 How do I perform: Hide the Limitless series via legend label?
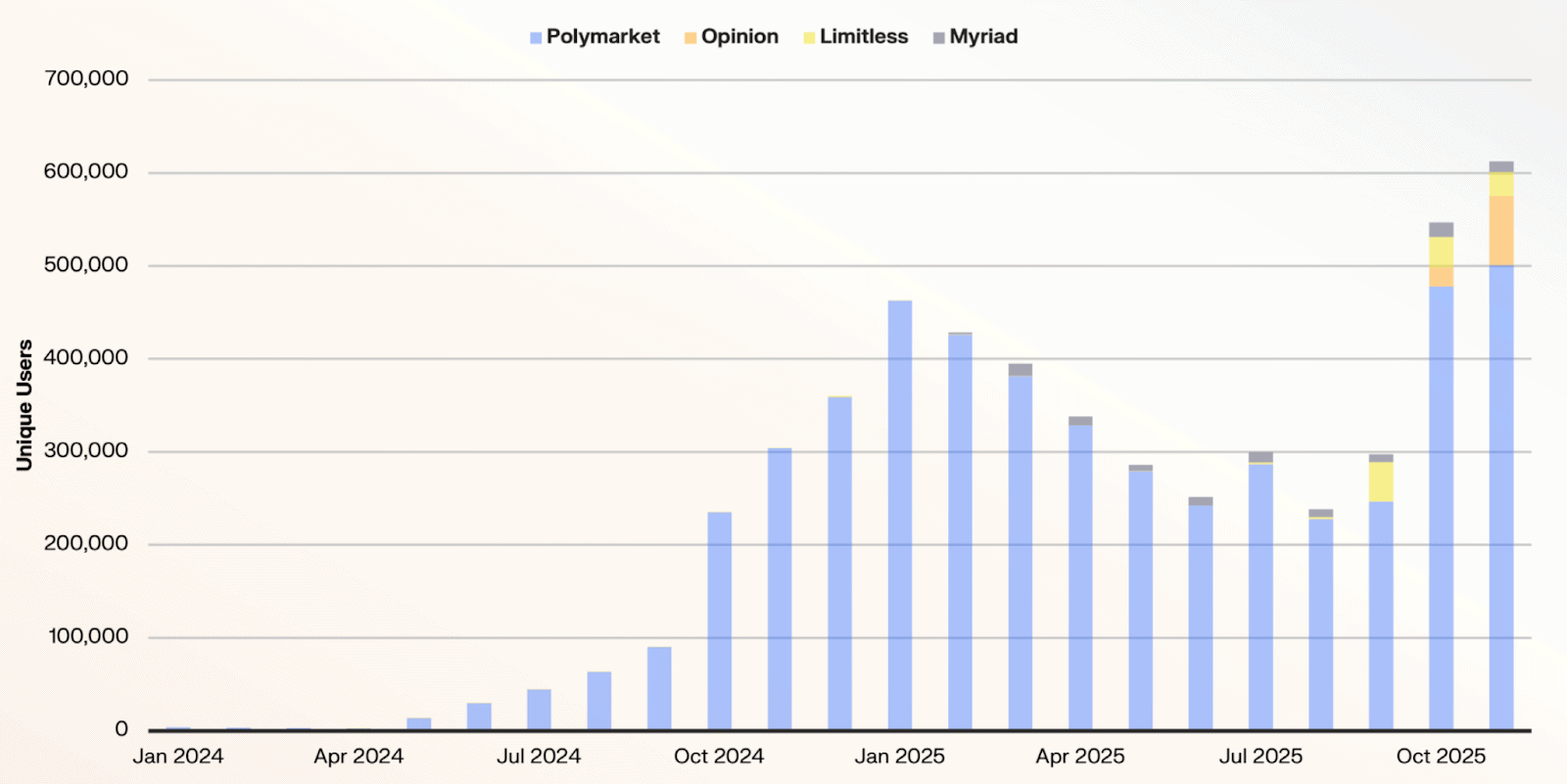(x=863, y=37)
